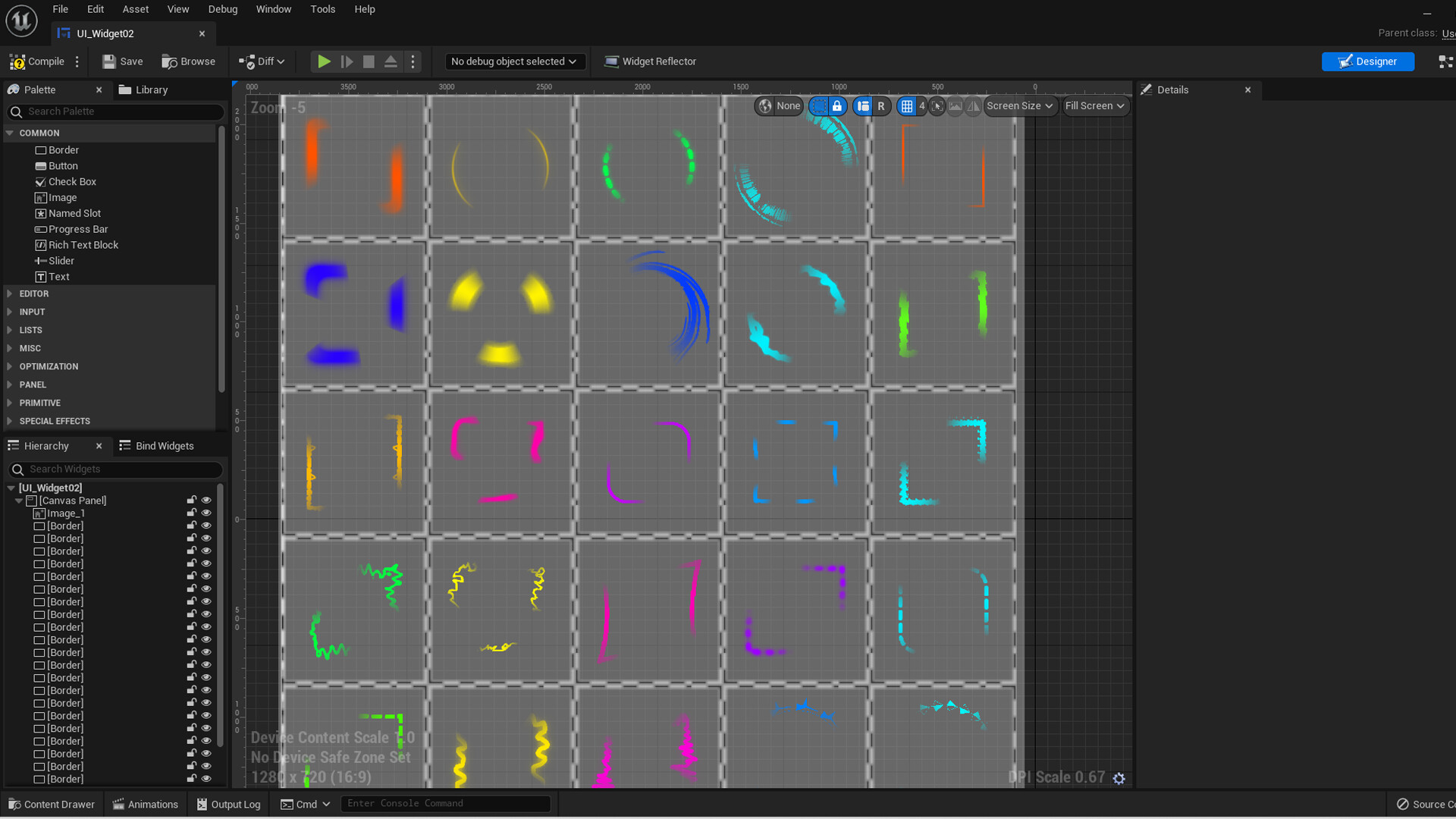The height and width of the screenshot is (819, 1456).
Task: Click the Animations panel icon
Action: pyautogui.click(x=118, y=804)
